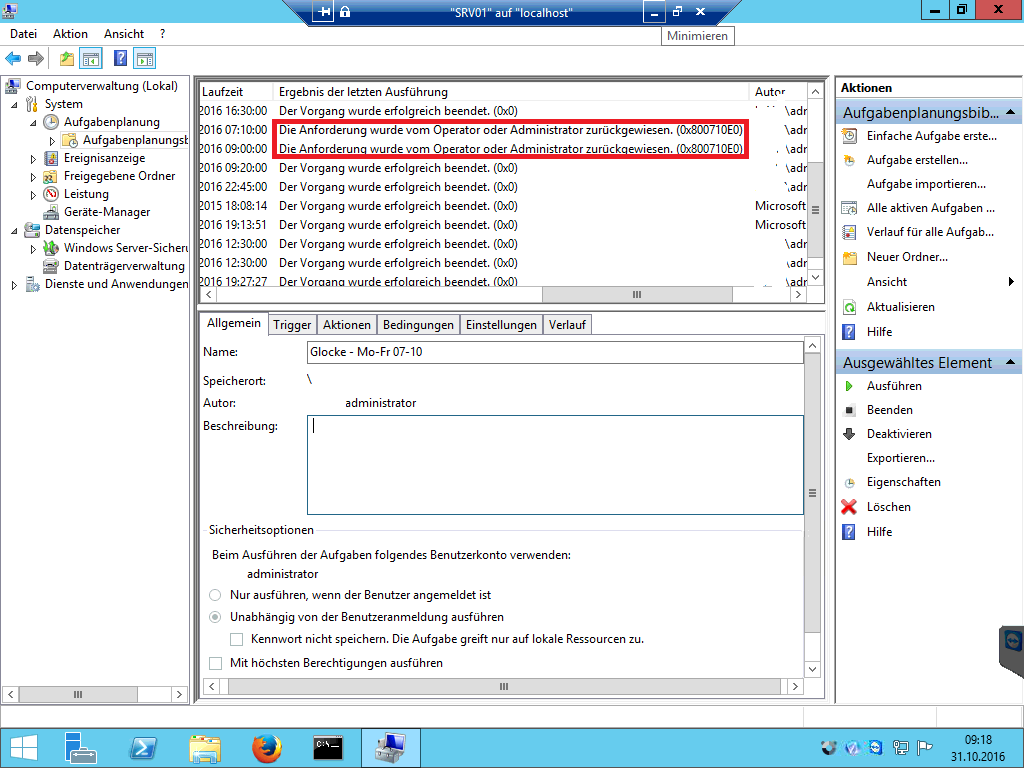Open PowerShell from the taskbar
Image resolution: width=1024 pixels, height=768 pixels.
pos(143,747)
